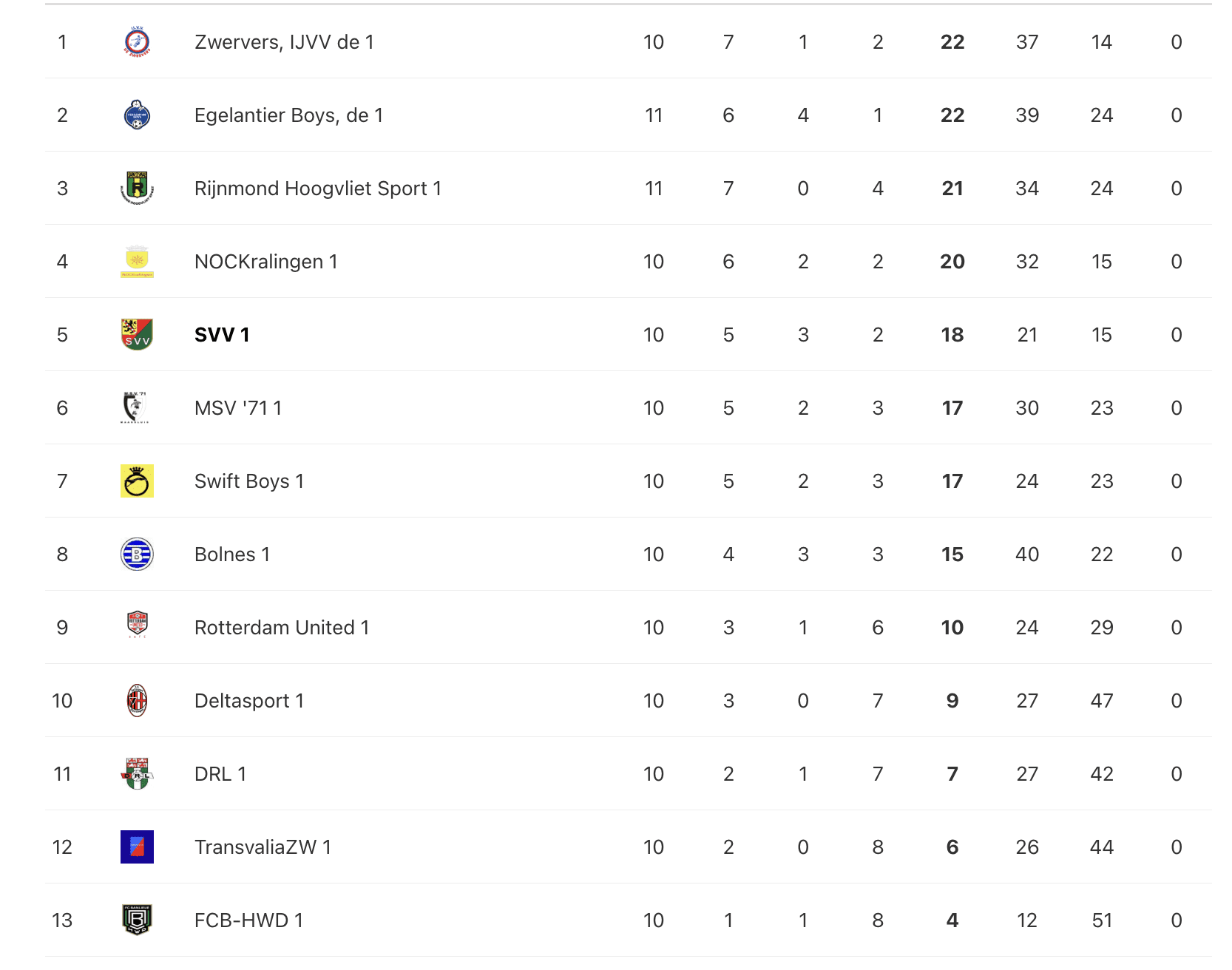Open the FCB-HWD shield logo
1232x970 pixels.
(137, 920)
